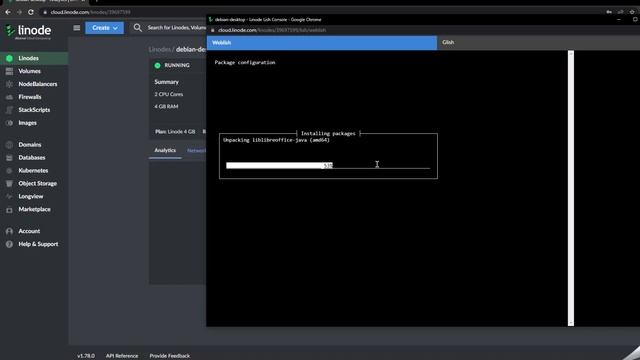Viewport: 640px width, 360px height.
Task: Reload the page in main browser
Action: tap(31, 12)
